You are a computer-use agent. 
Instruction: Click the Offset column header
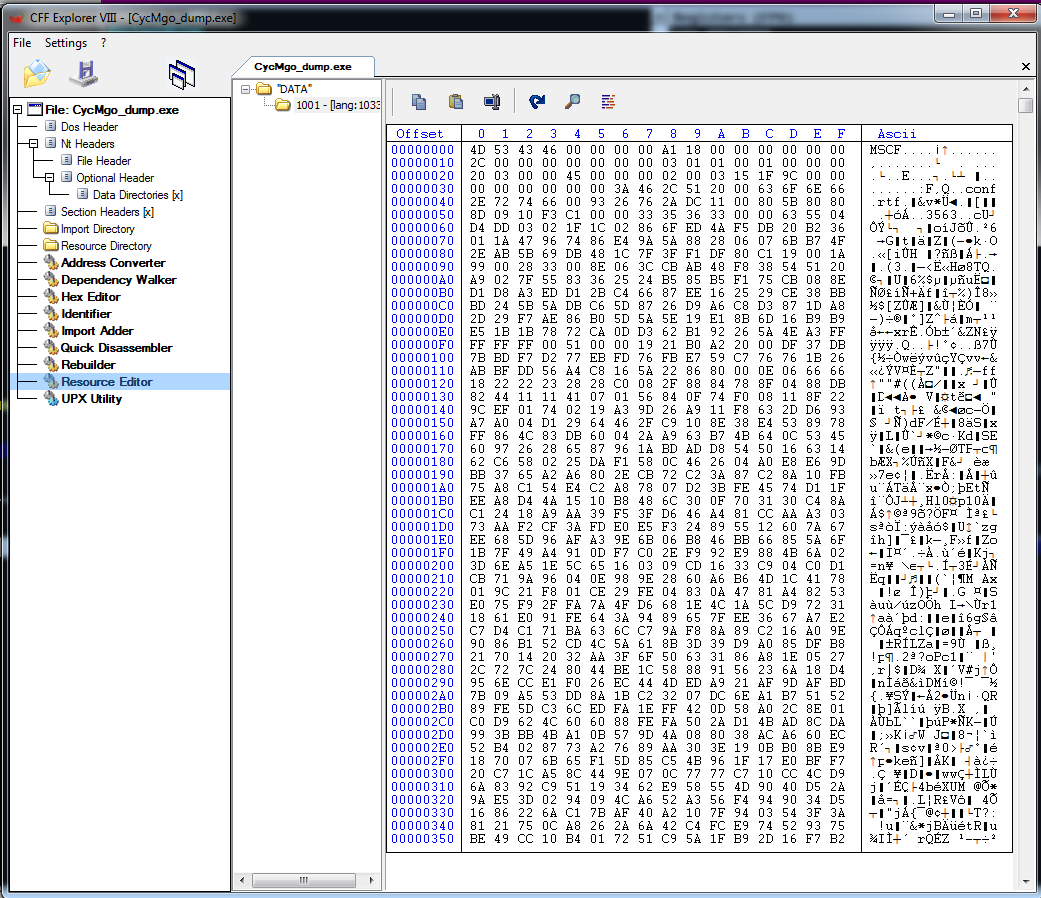419,133
